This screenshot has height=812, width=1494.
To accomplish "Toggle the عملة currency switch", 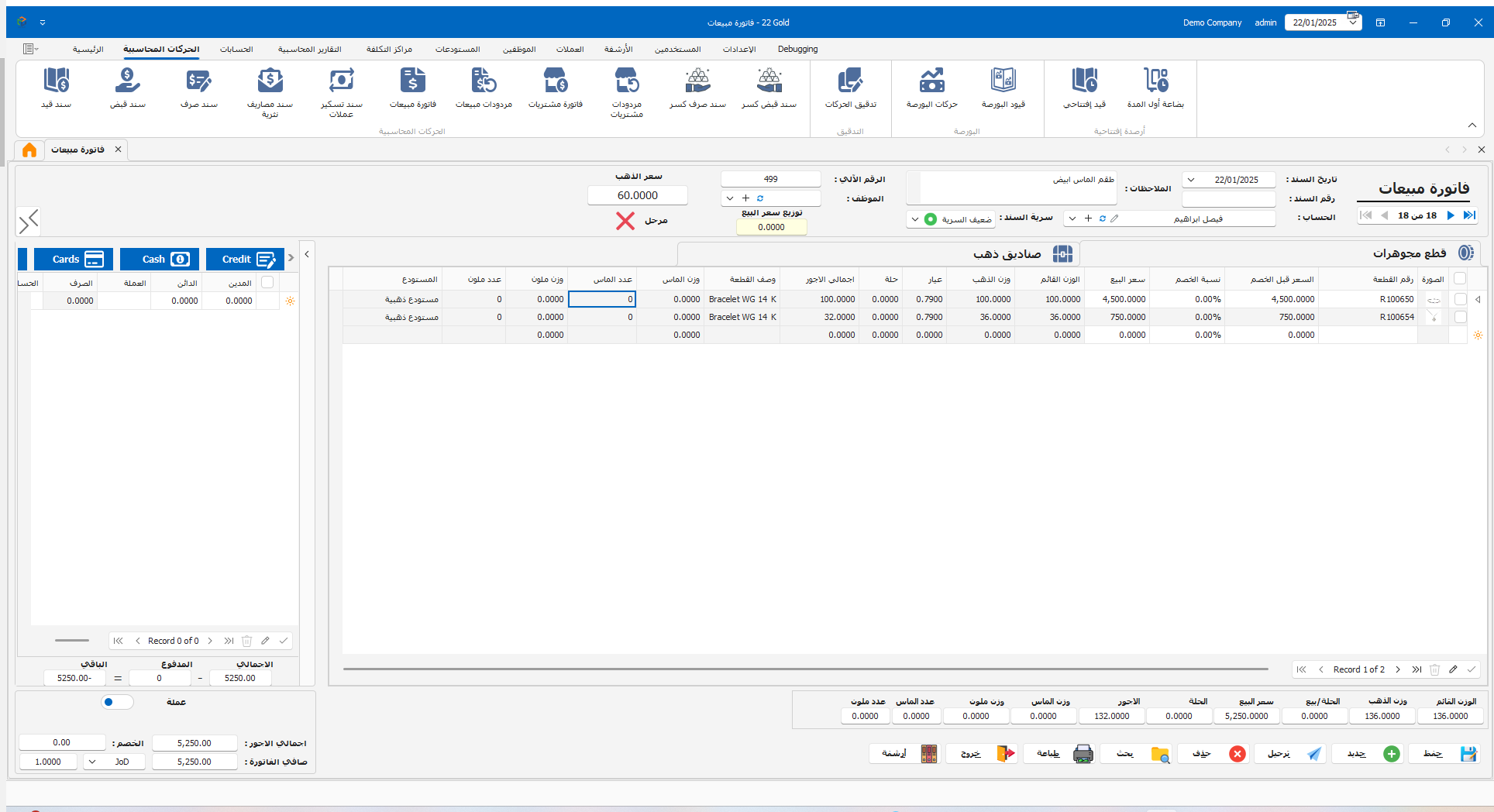I will coord(117,702).
